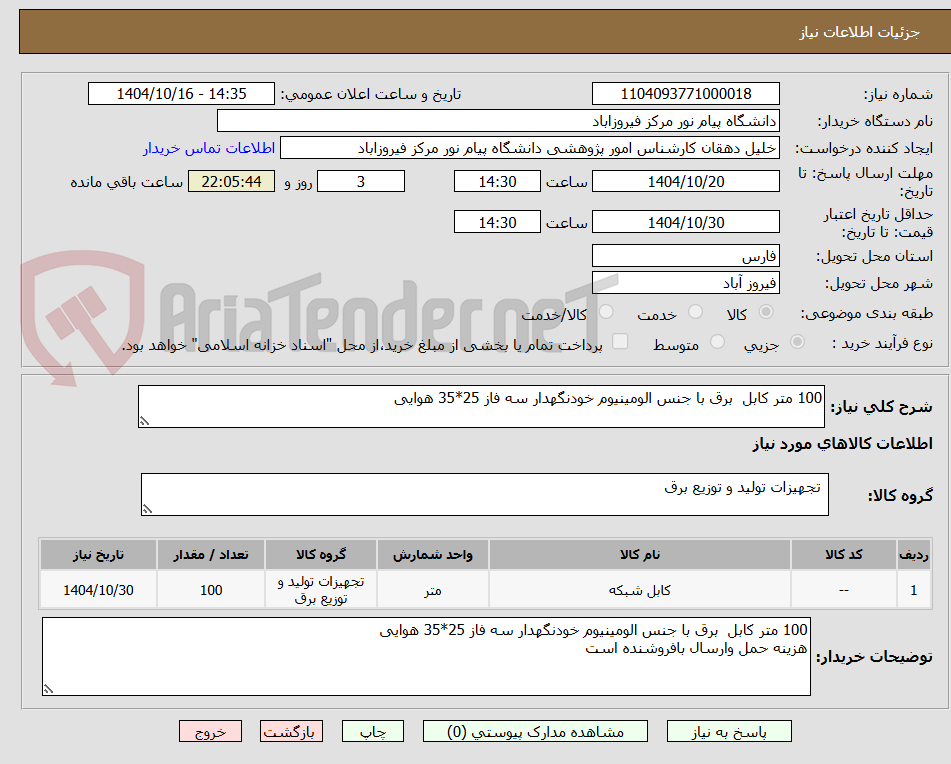
Task: Click the general need description textarea
Action: pyautogui.click(x=481, y=406)
